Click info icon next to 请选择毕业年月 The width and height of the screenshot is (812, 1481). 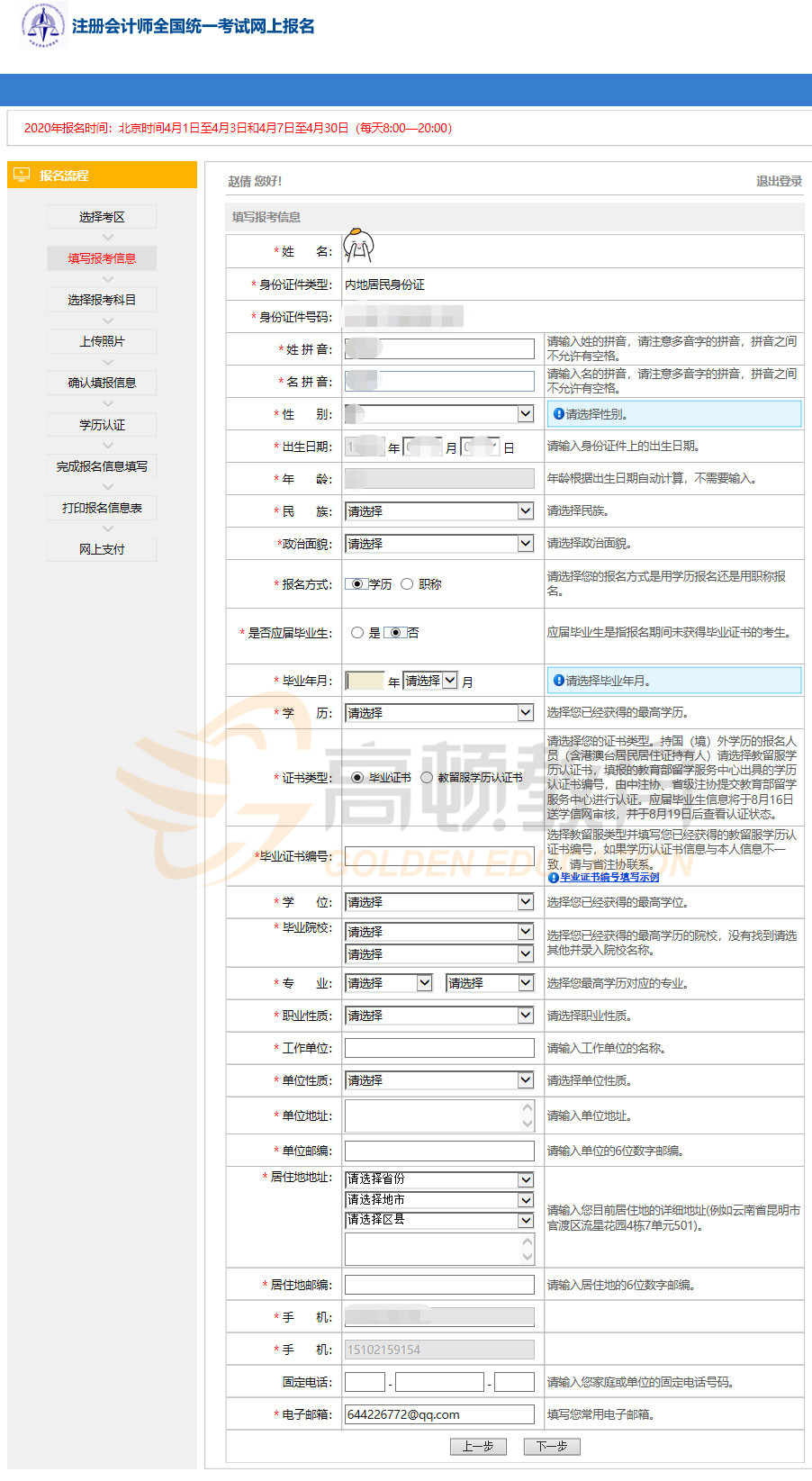tap(558, 681)
